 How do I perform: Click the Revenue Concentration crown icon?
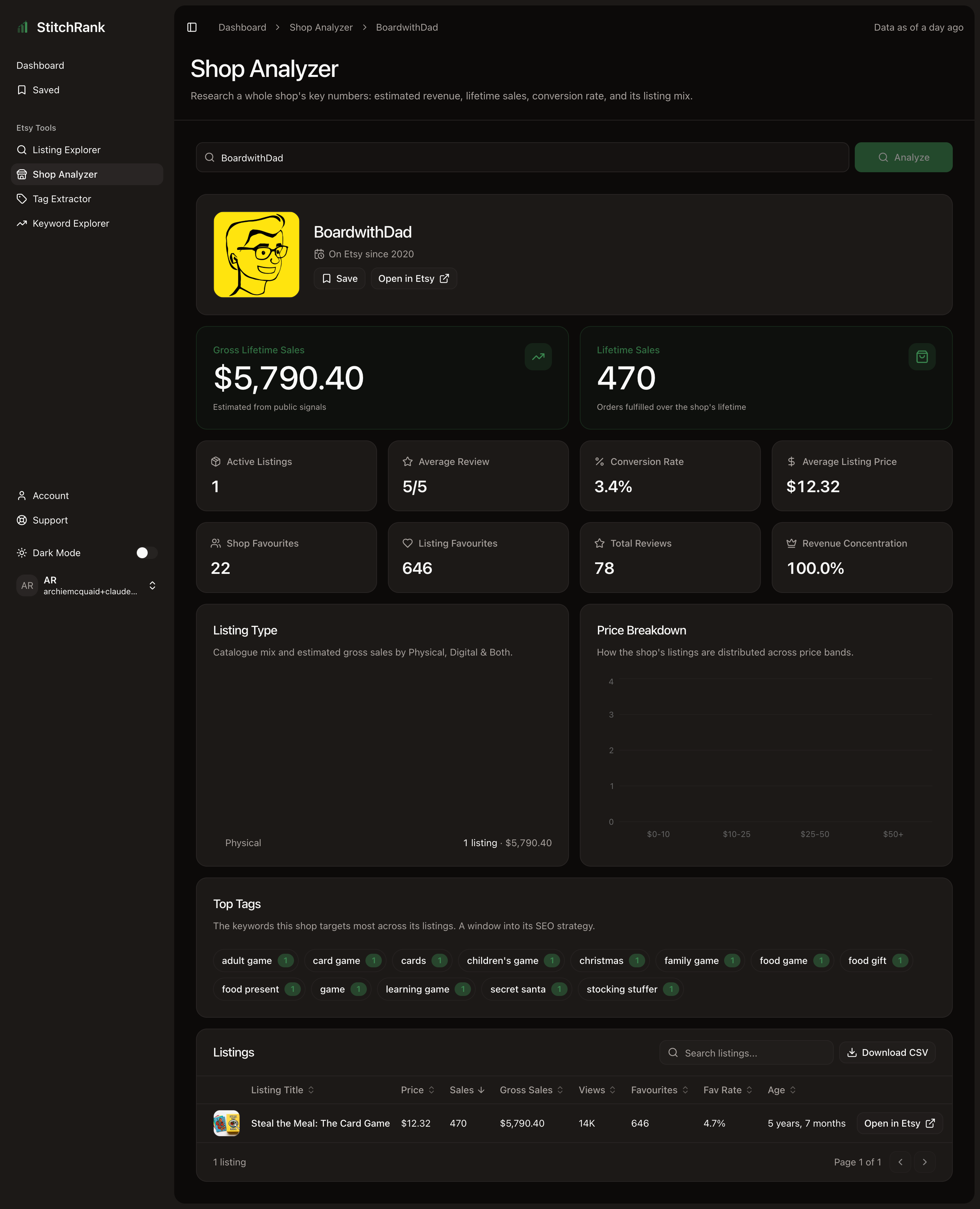coord(791,543)
